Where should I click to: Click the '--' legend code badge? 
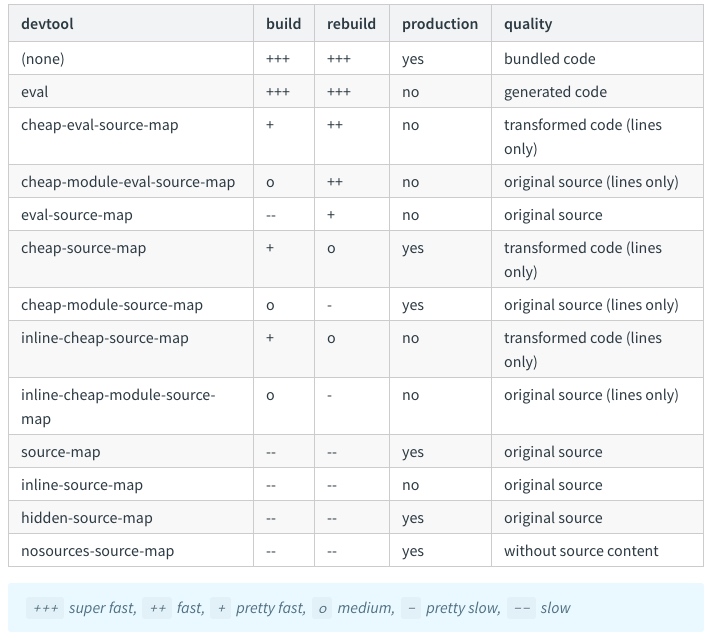522,608
